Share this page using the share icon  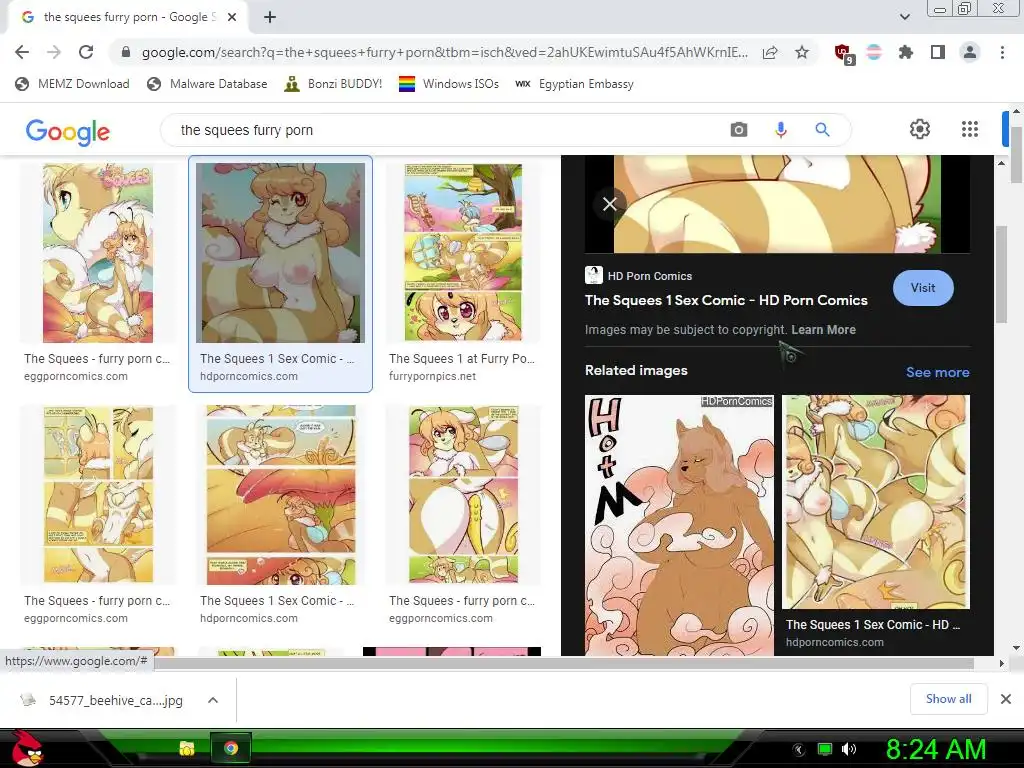(x=770, y=52)
